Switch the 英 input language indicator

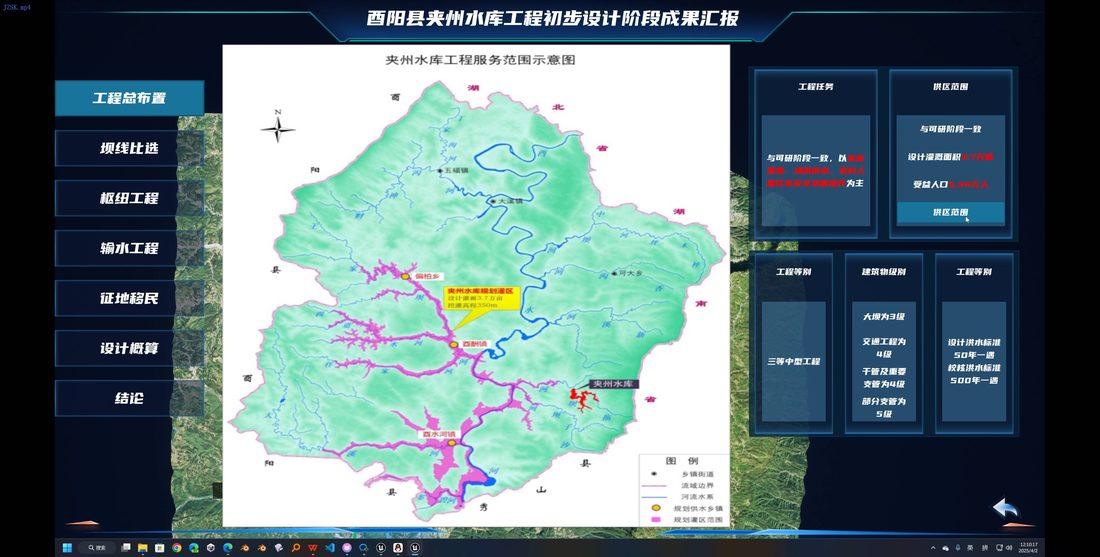click(970, 548)
